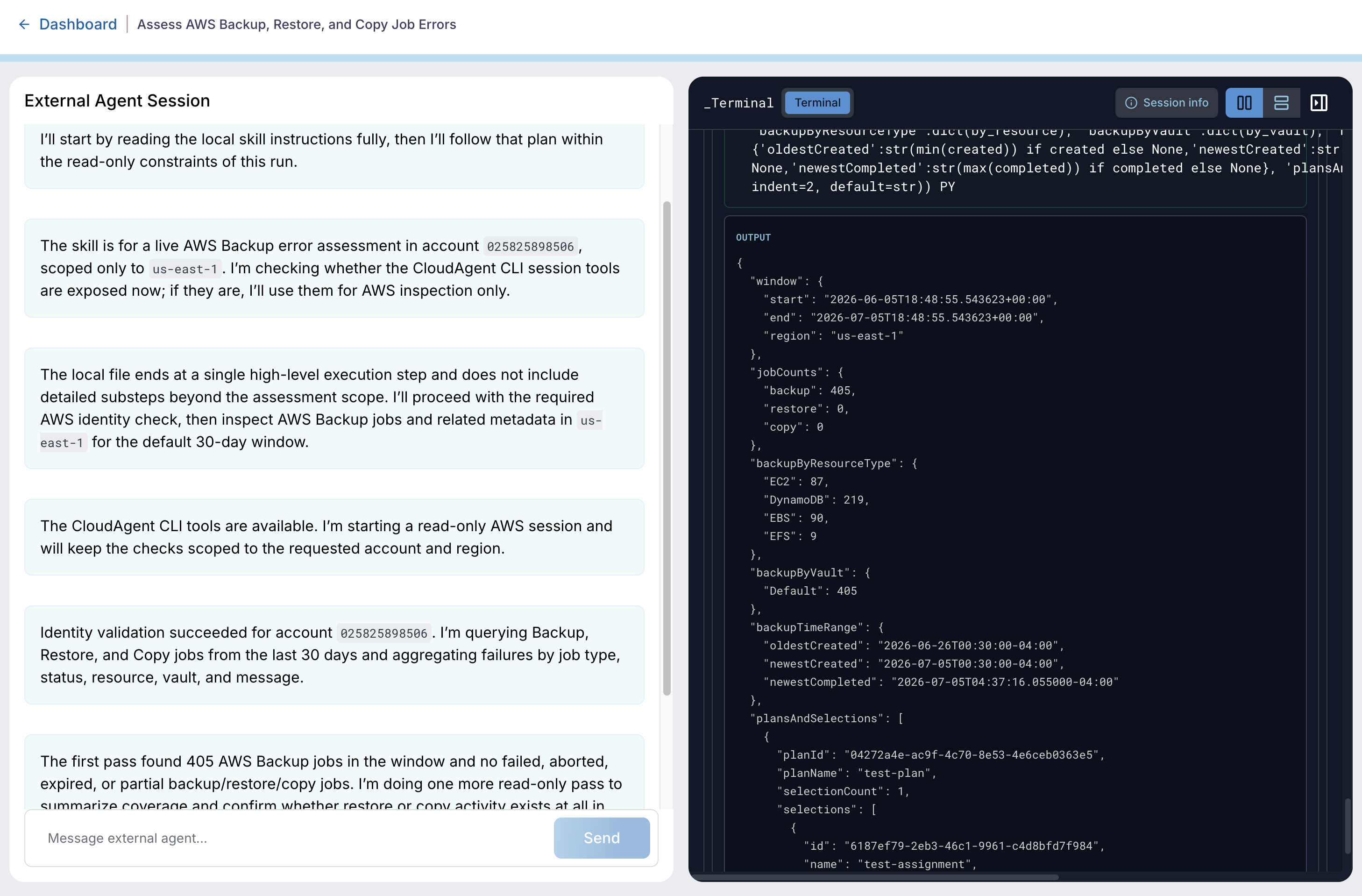This screenshot has width=1362, height=896.
Task: Click the "region": "us-east-1" line
Action: [833, 336]
